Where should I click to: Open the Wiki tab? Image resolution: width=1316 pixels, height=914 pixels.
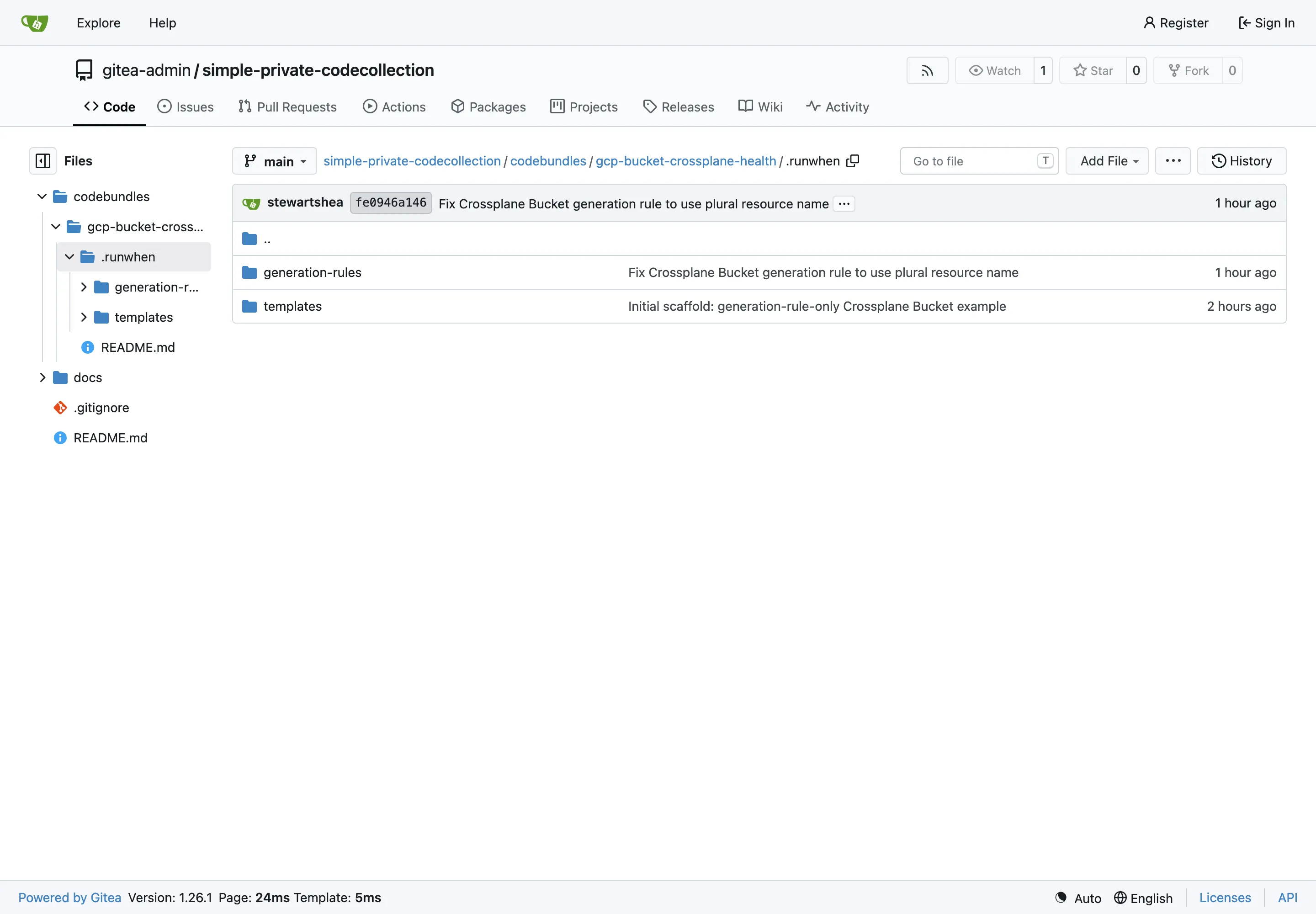point(760,107)
